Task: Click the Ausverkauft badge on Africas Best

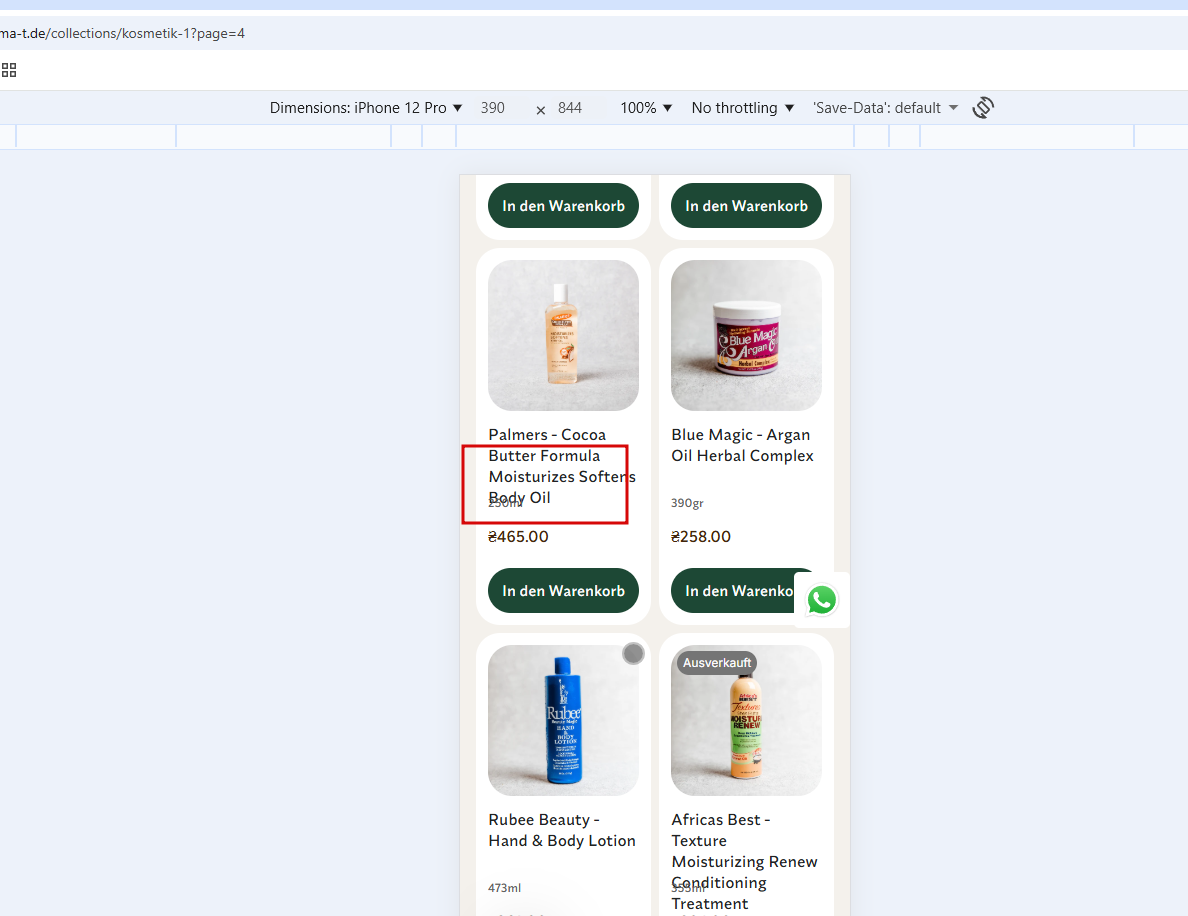Action: point(717,663)
